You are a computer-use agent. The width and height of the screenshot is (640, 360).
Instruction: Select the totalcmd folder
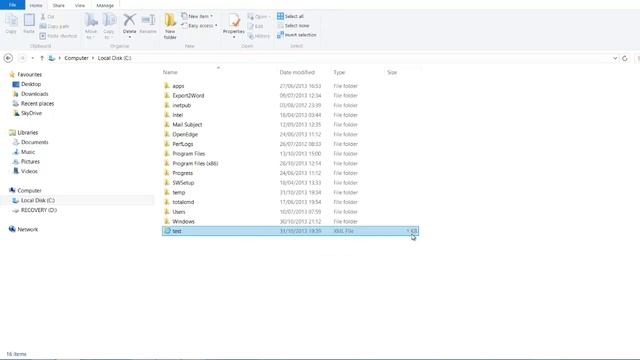coord(290,202)
